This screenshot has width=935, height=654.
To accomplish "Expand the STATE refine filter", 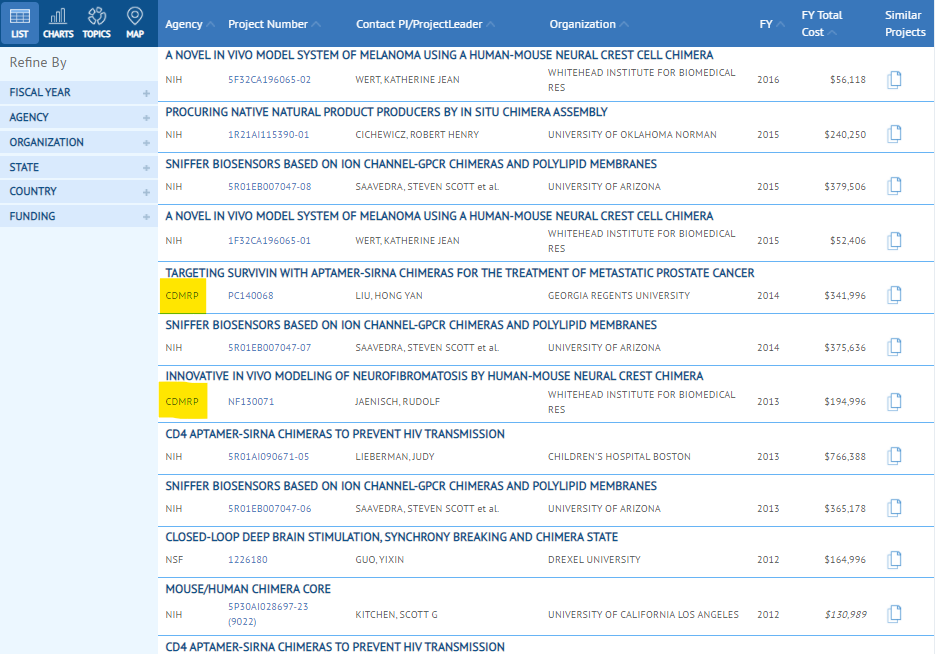I will click(79, 168).
